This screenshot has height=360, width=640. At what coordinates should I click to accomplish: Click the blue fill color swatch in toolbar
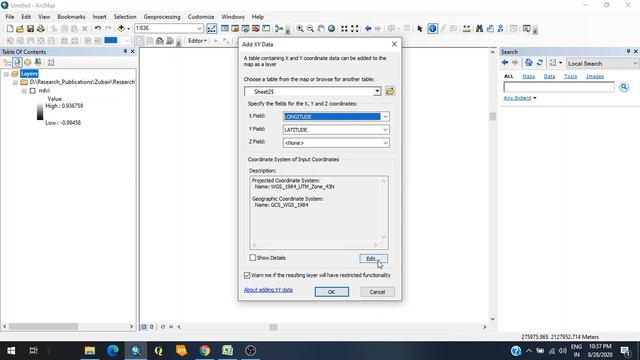coord(111,40)
